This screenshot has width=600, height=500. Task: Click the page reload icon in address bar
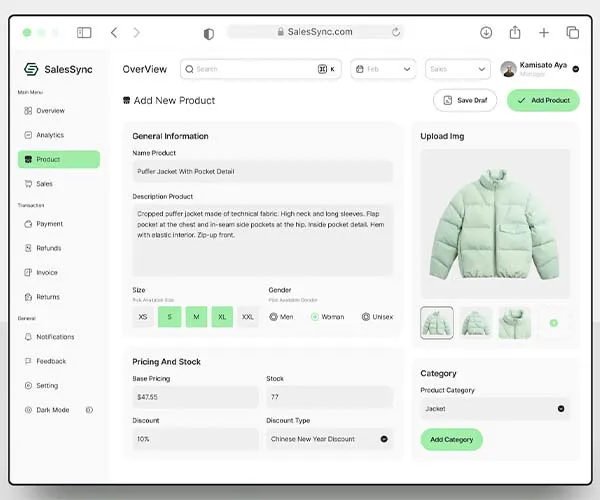pyautogui.click(x=396, y=32)
